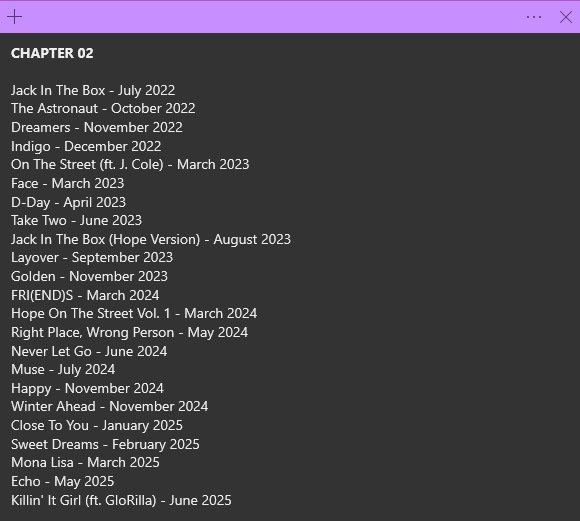This screenshot has height=521, width=580.
Task: Place cursor on 'Muse - July 2024'
Action: click(63, 370)
